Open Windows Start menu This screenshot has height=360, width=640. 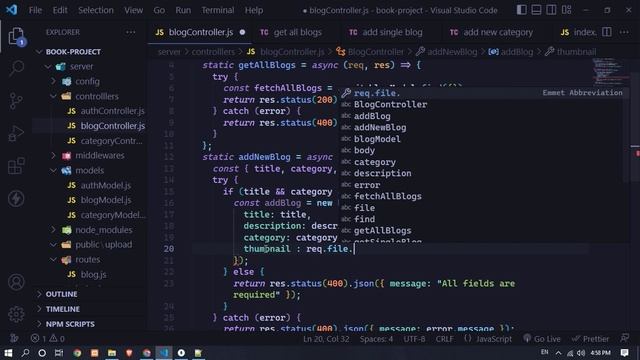click(x=8, y=353)
